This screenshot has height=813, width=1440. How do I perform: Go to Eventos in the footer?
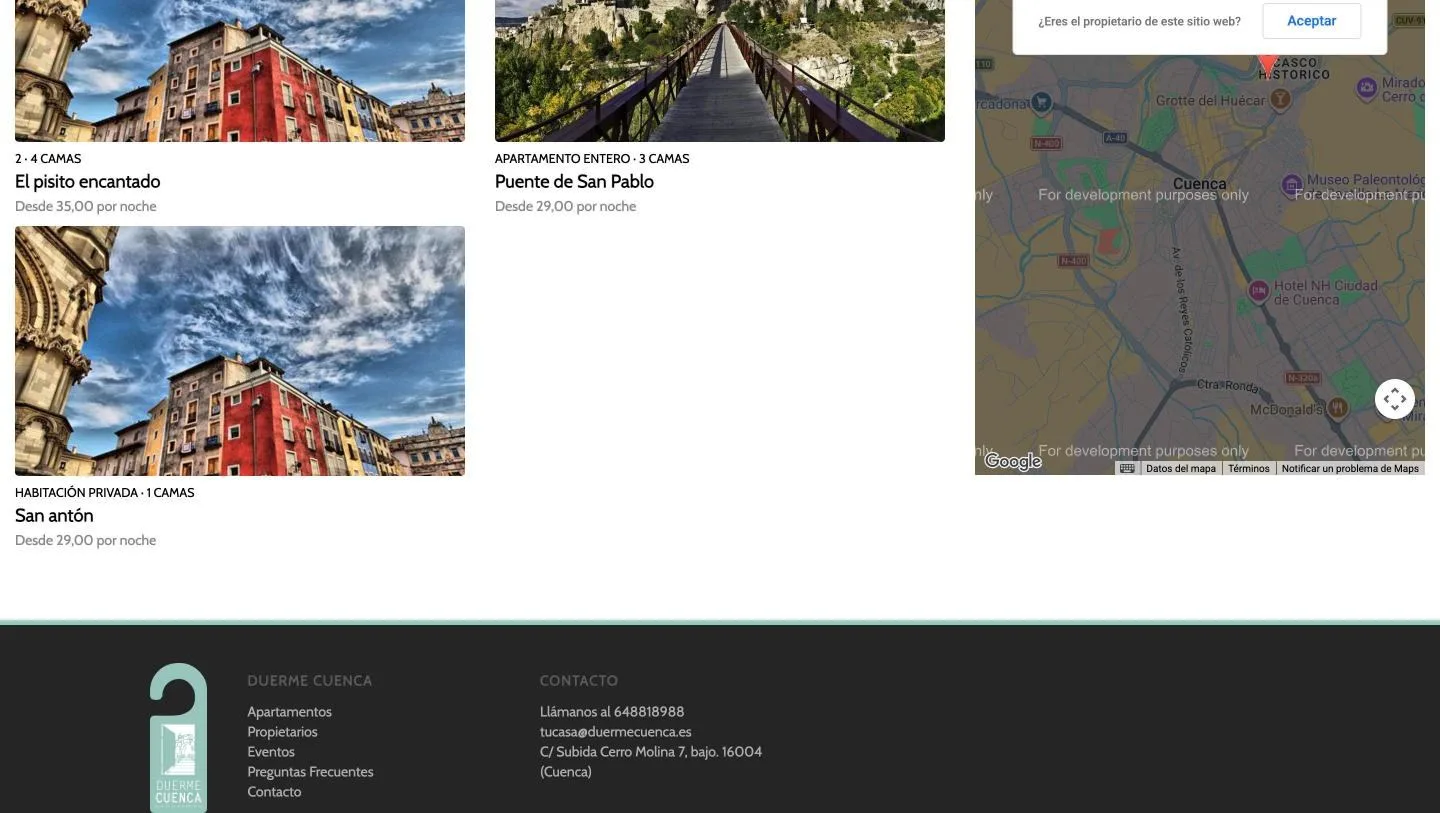(x=271, y=752)
